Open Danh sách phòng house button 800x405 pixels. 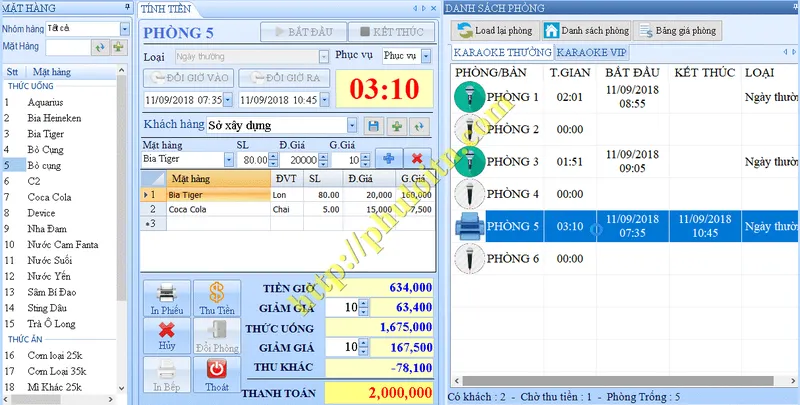pyautogui.click(x=586, y=31)
